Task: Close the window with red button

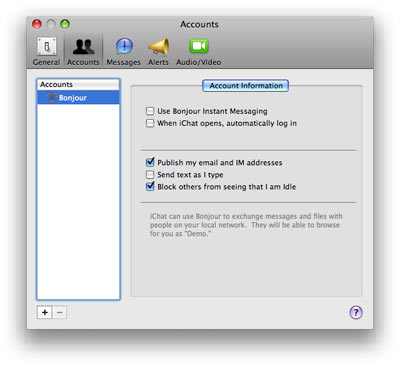Action: pyautogui.click(x=37, y=24)
